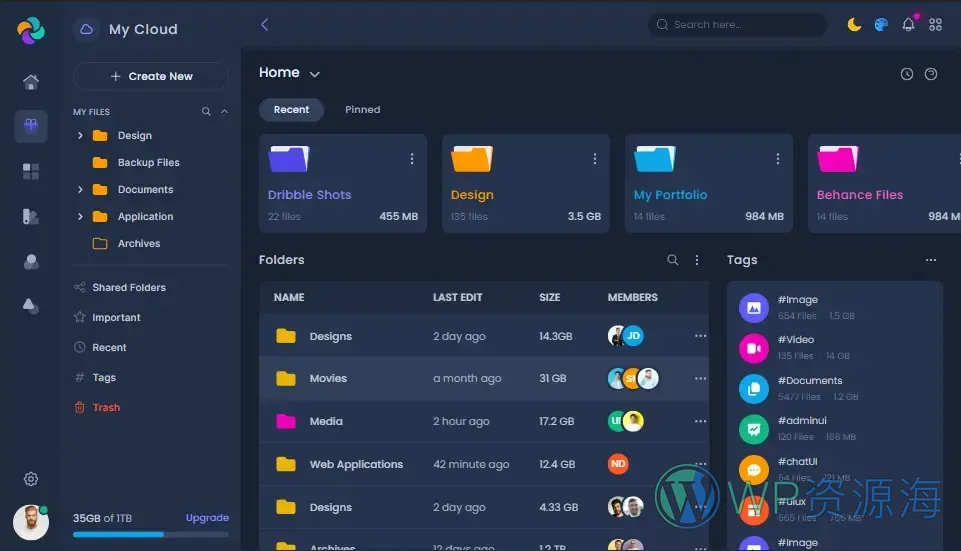
Task: Click the Upgrade storage link
Action: click(207, 518)
